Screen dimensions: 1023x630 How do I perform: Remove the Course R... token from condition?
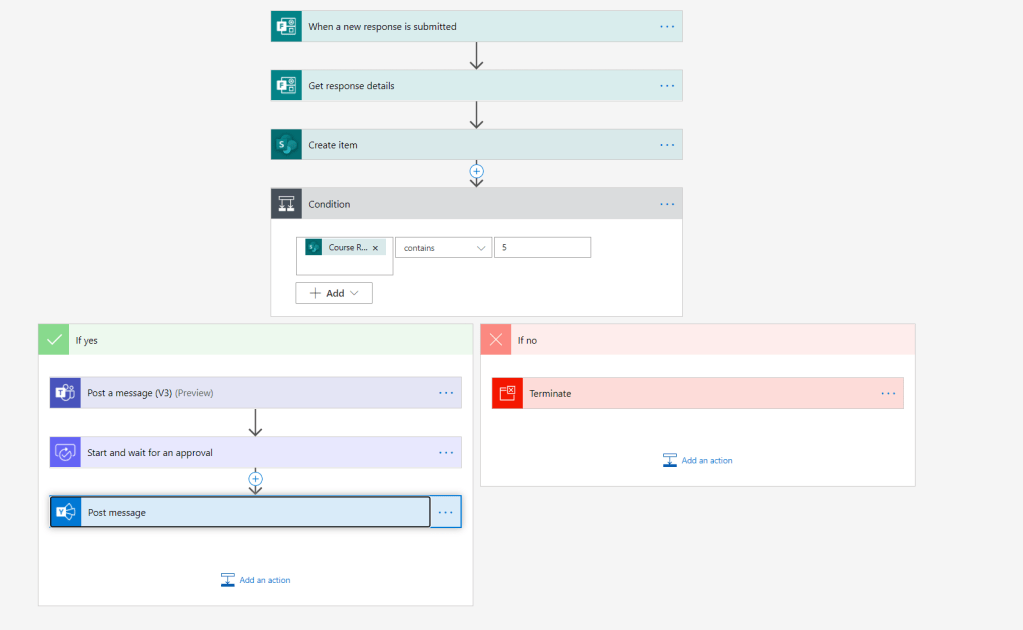(375, 248)
